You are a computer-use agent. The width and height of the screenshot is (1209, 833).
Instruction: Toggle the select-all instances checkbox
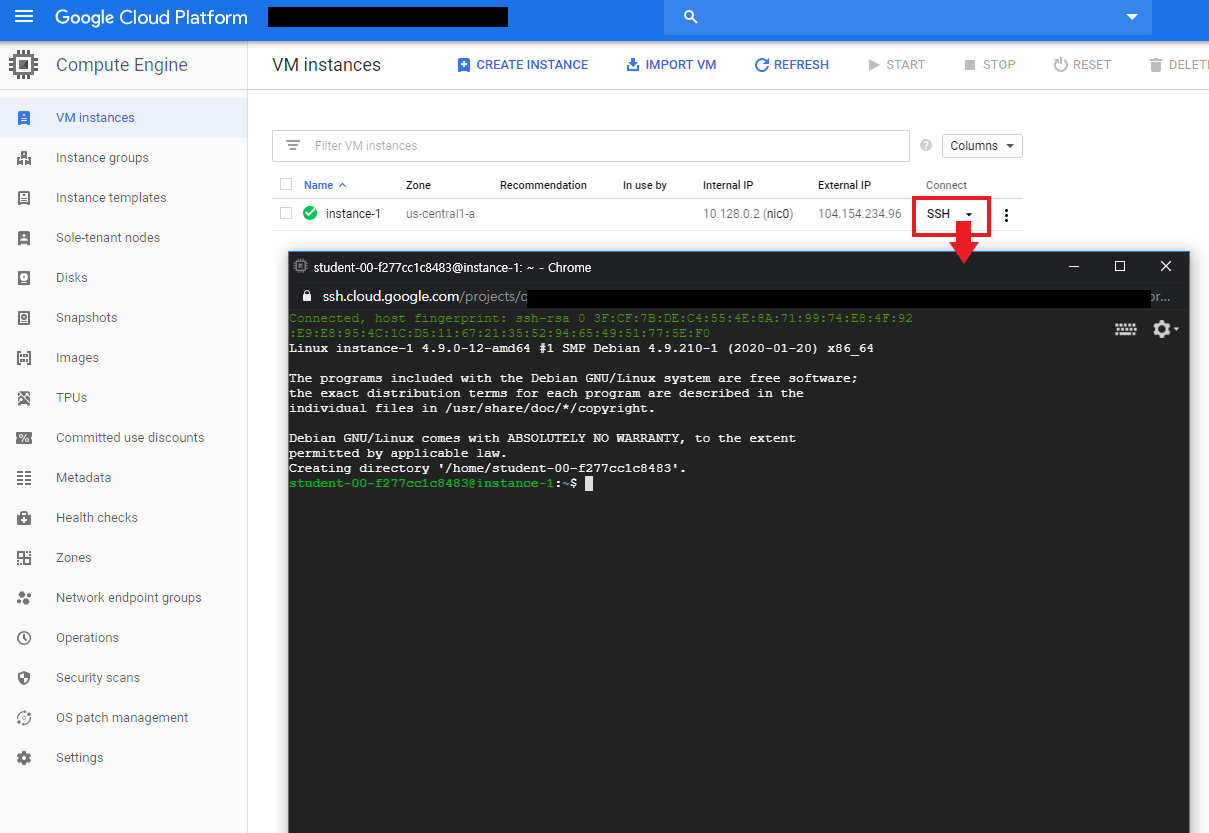[286, 184]
